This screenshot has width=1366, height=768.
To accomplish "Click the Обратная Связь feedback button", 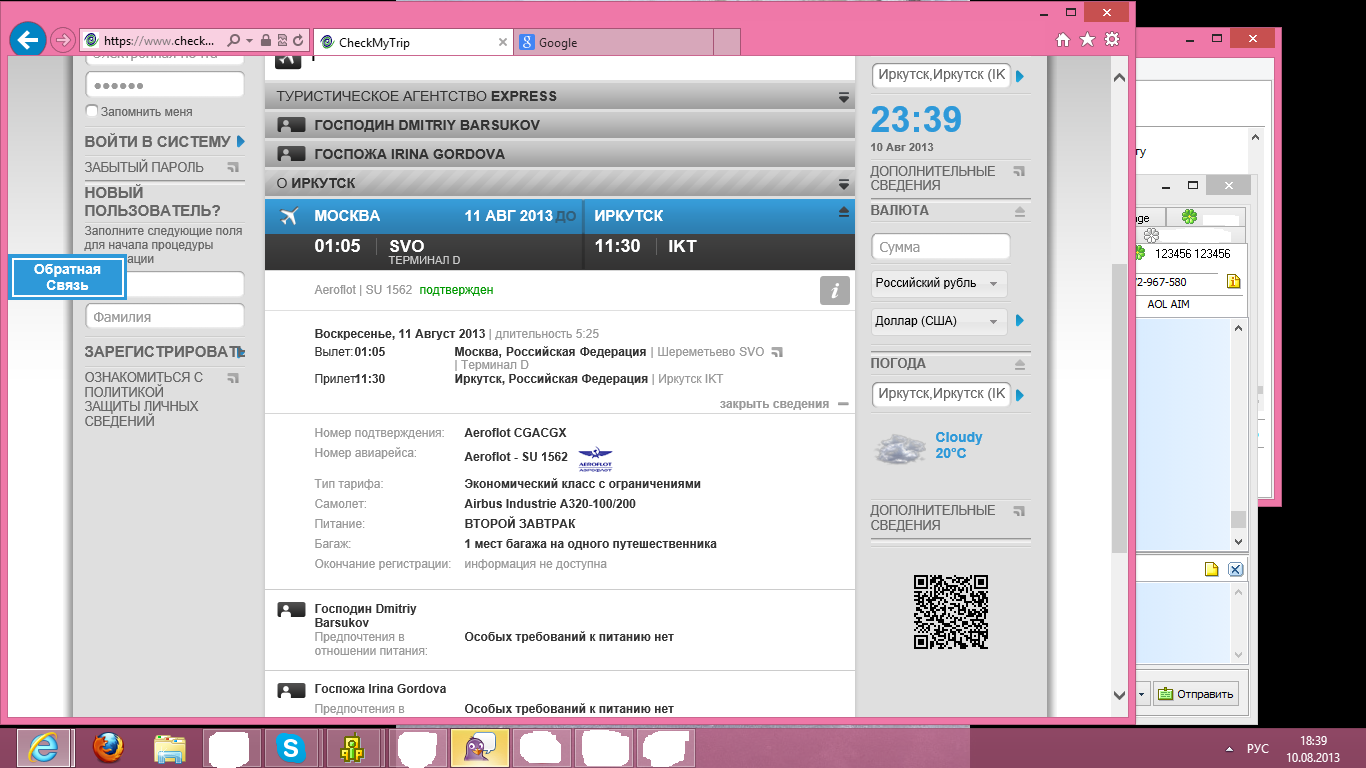I will tap(67, 277).
